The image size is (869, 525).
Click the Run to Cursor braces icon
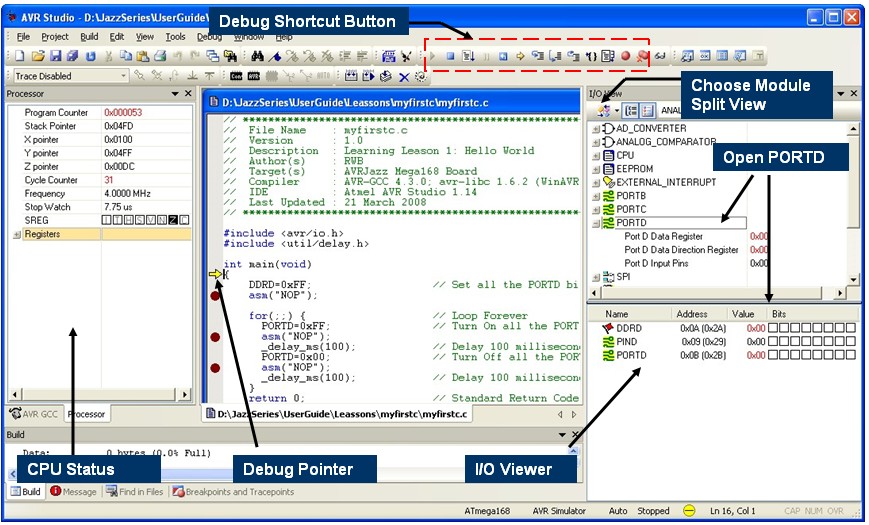[x=591, y=56]
